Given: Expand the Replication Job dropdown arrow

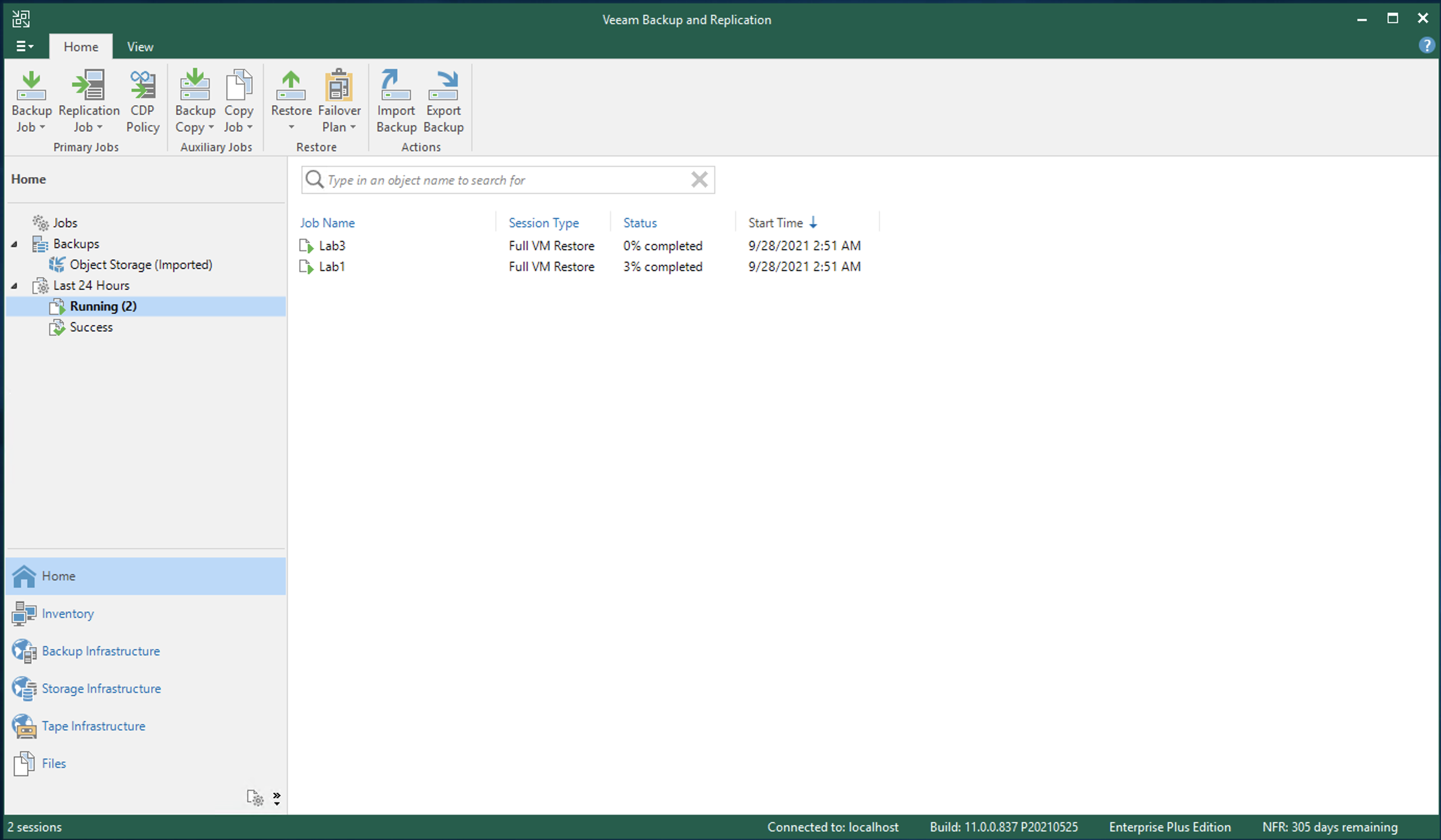Looking at the screenshot, I should click(x=100, y=127).
